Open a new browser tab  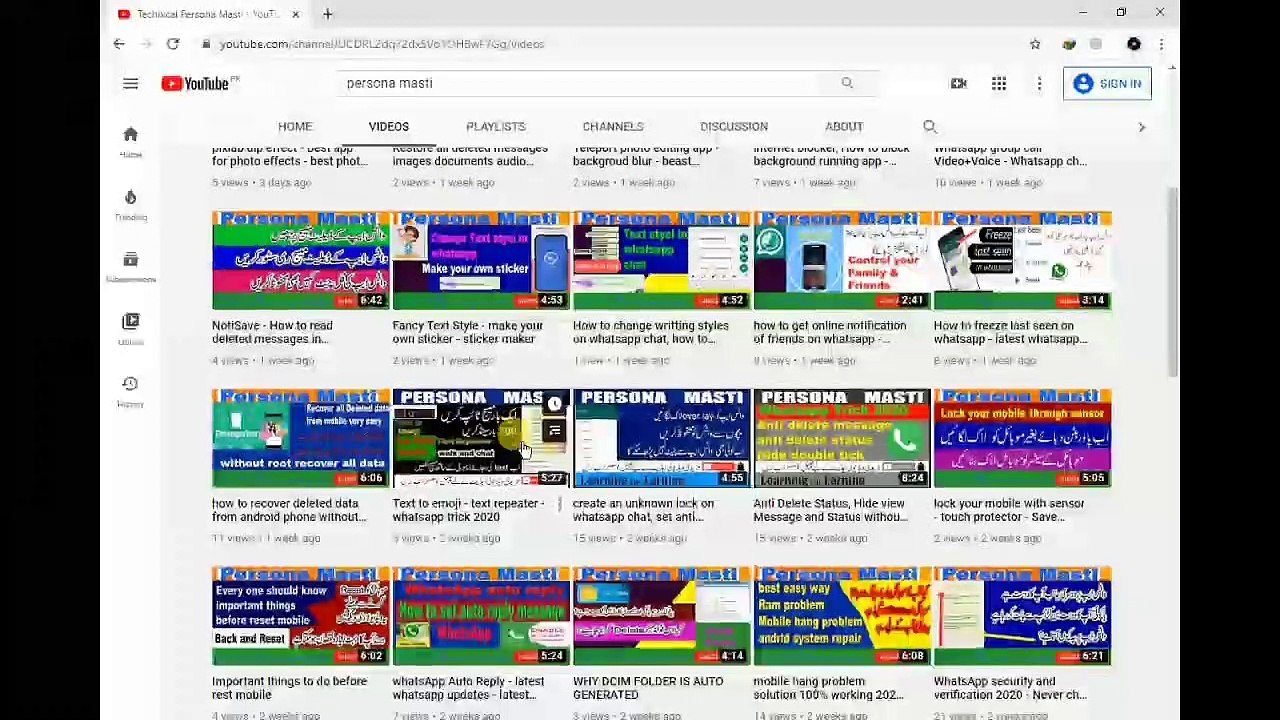327,14
